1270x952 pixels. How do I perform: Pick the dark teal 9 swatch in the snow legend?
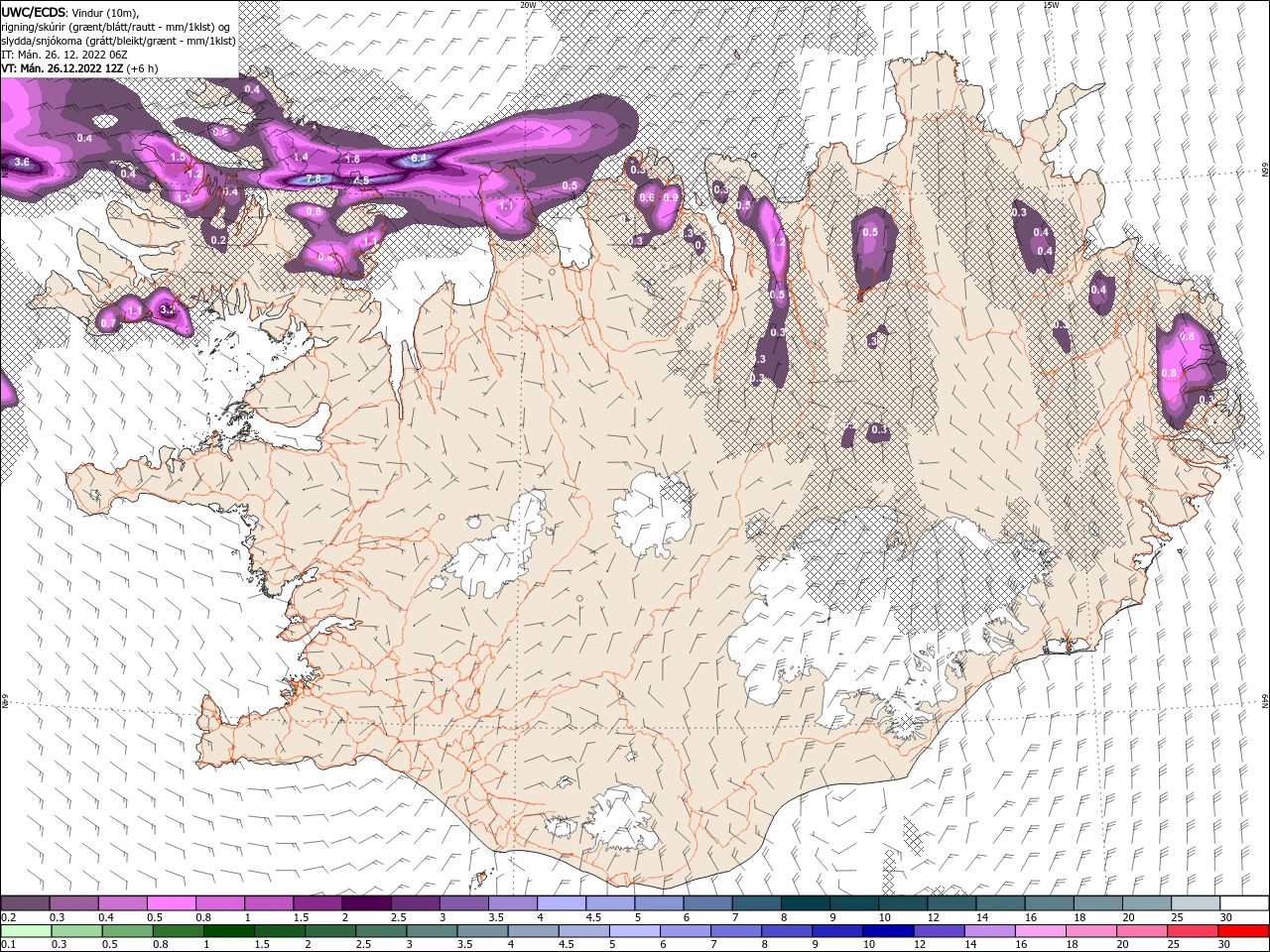coord(854,903)
